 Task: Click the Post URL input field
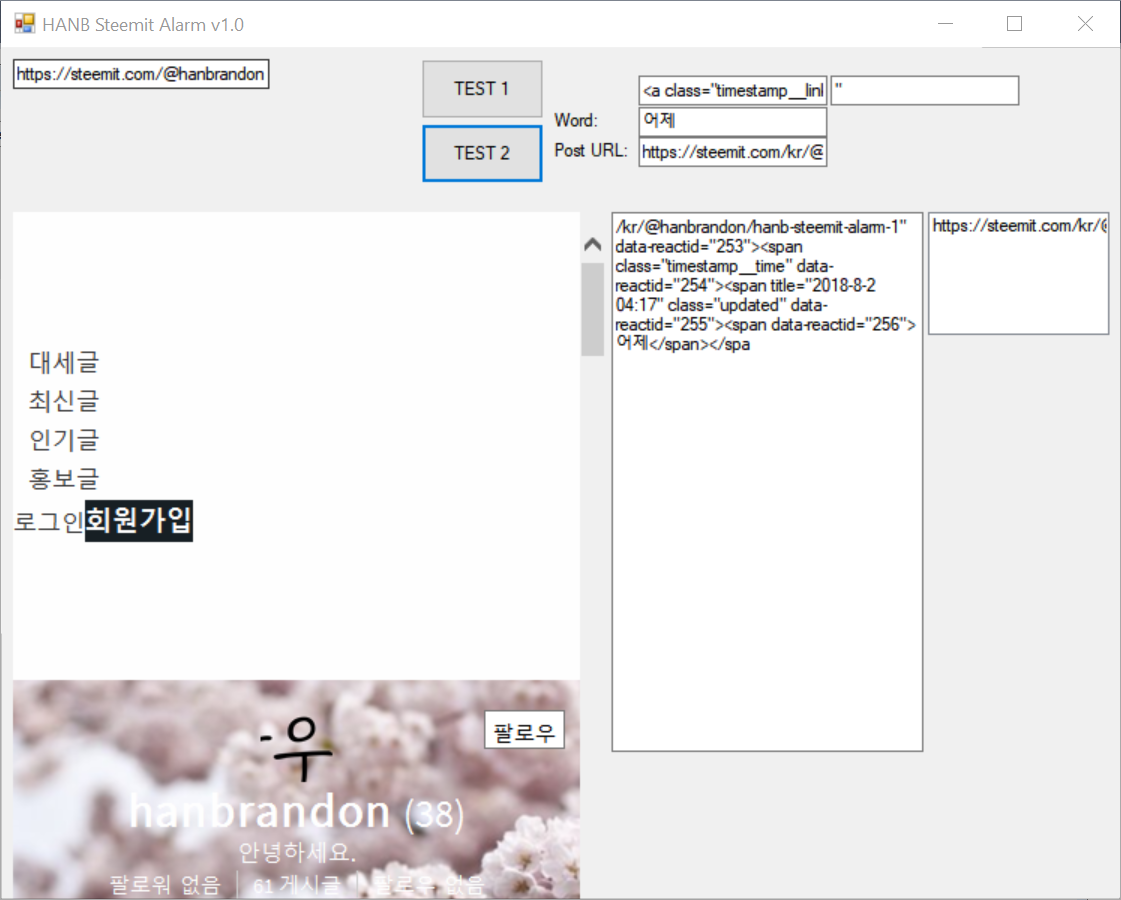(x=733, y=152)
